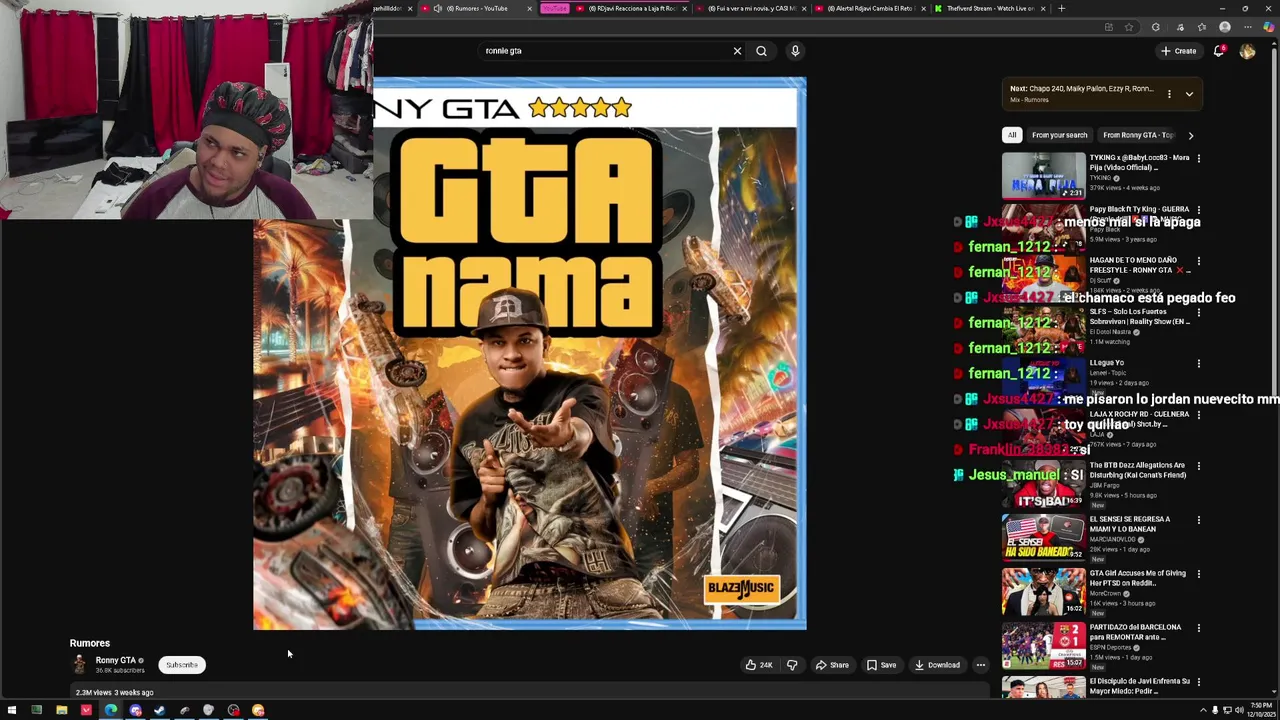1280x720 pixels.
Task: Open more actions ellipsis under video
Action: point(980,665)
